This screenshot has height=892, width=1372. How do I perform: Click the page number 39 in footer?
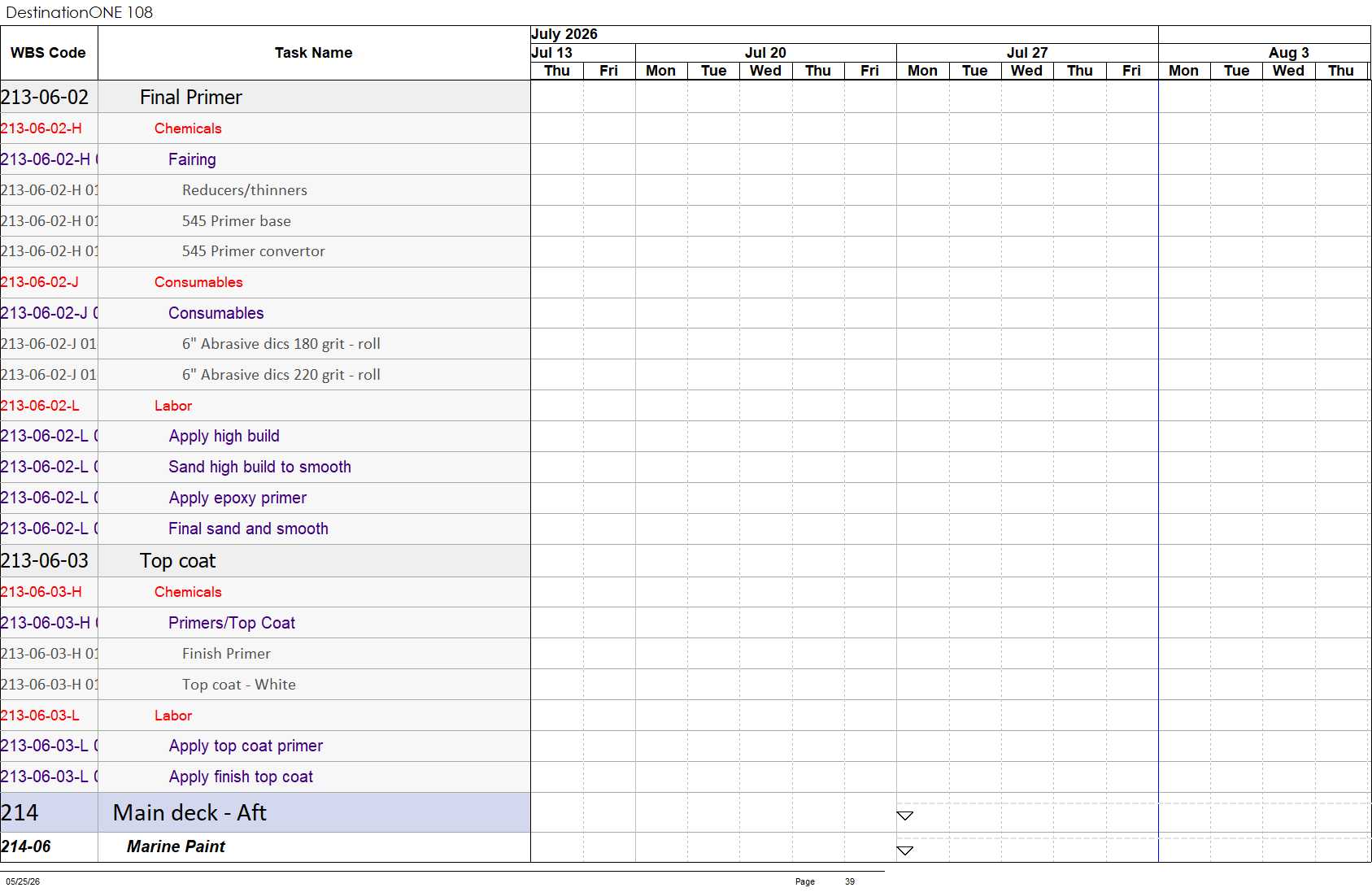tap(850, 881)
